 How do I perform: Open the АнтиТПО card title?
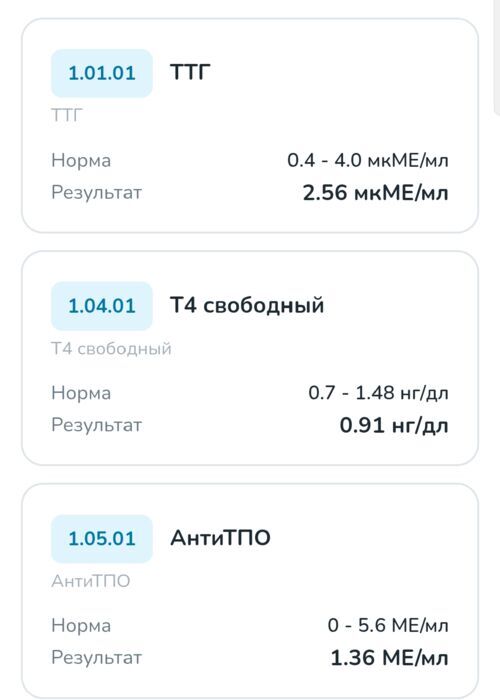coord(221,538)
